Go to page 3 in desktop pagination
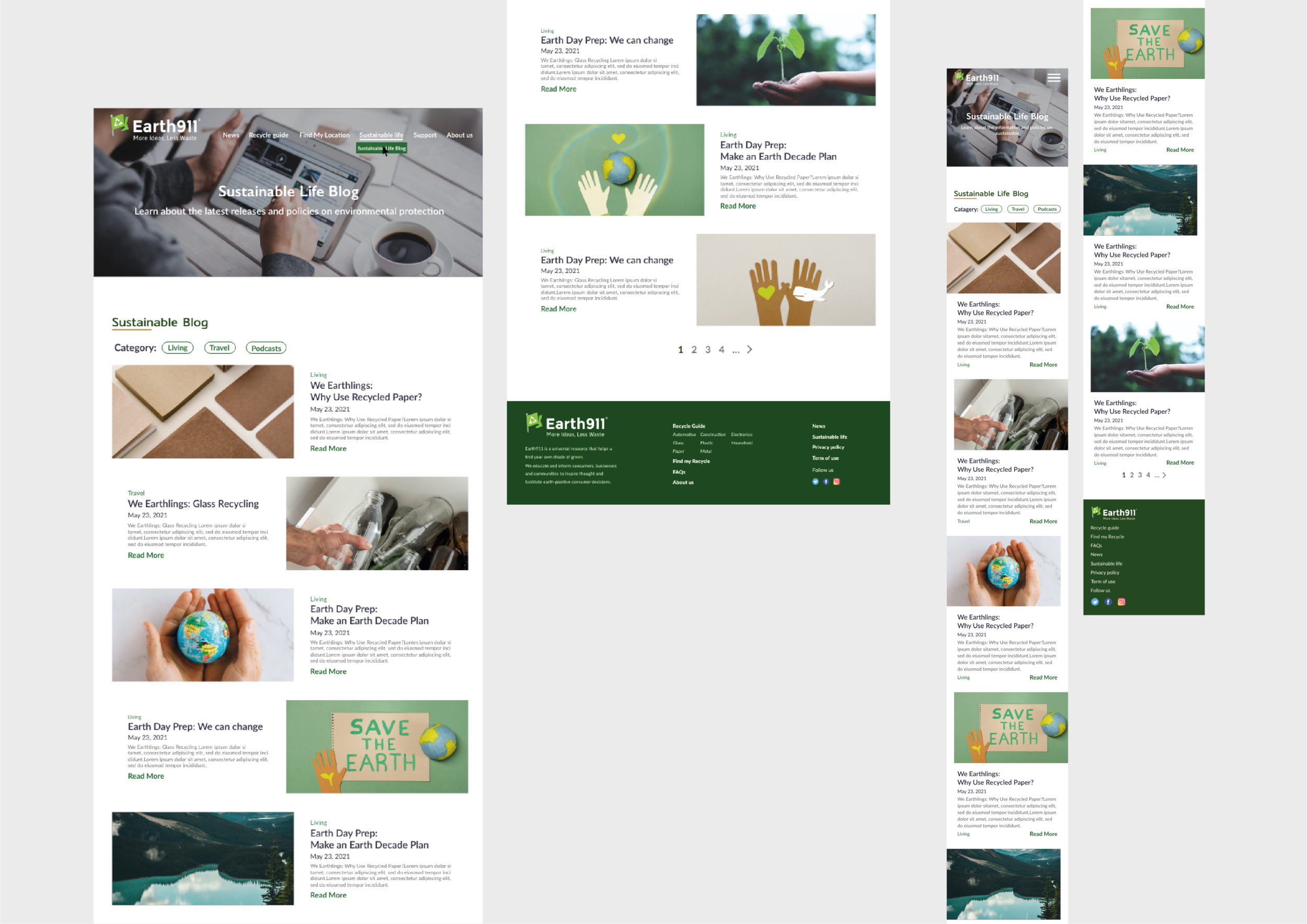 (707, 350)
